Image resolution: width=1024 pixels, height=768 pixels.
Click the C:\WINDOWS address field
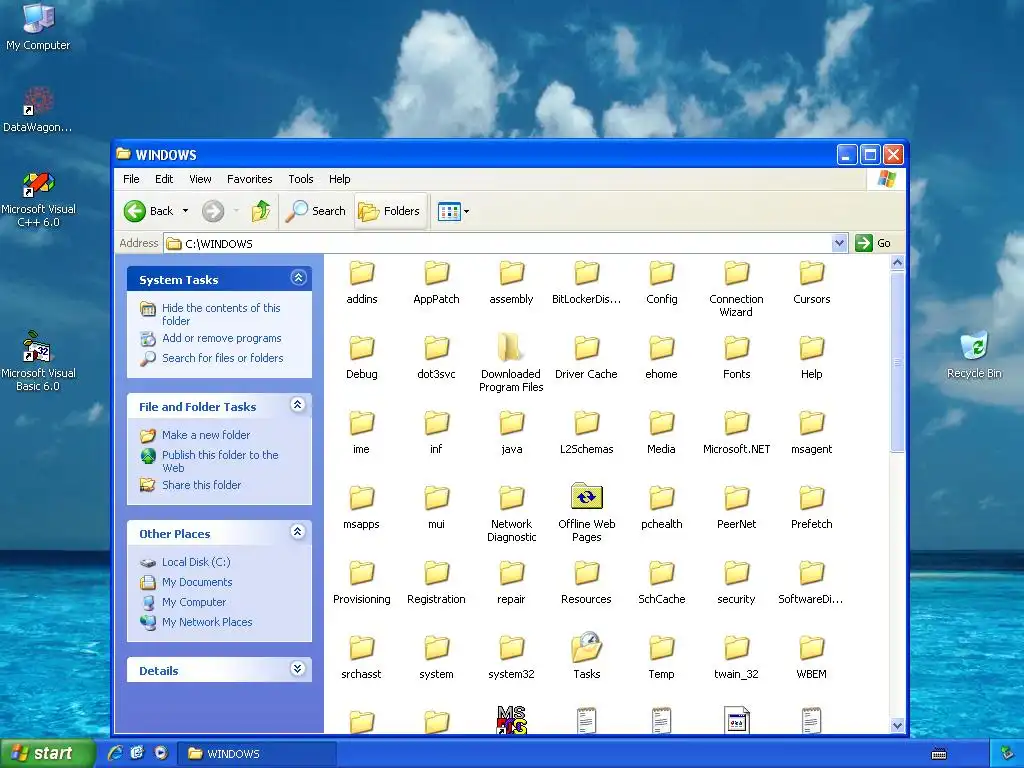tap(498, 243)
